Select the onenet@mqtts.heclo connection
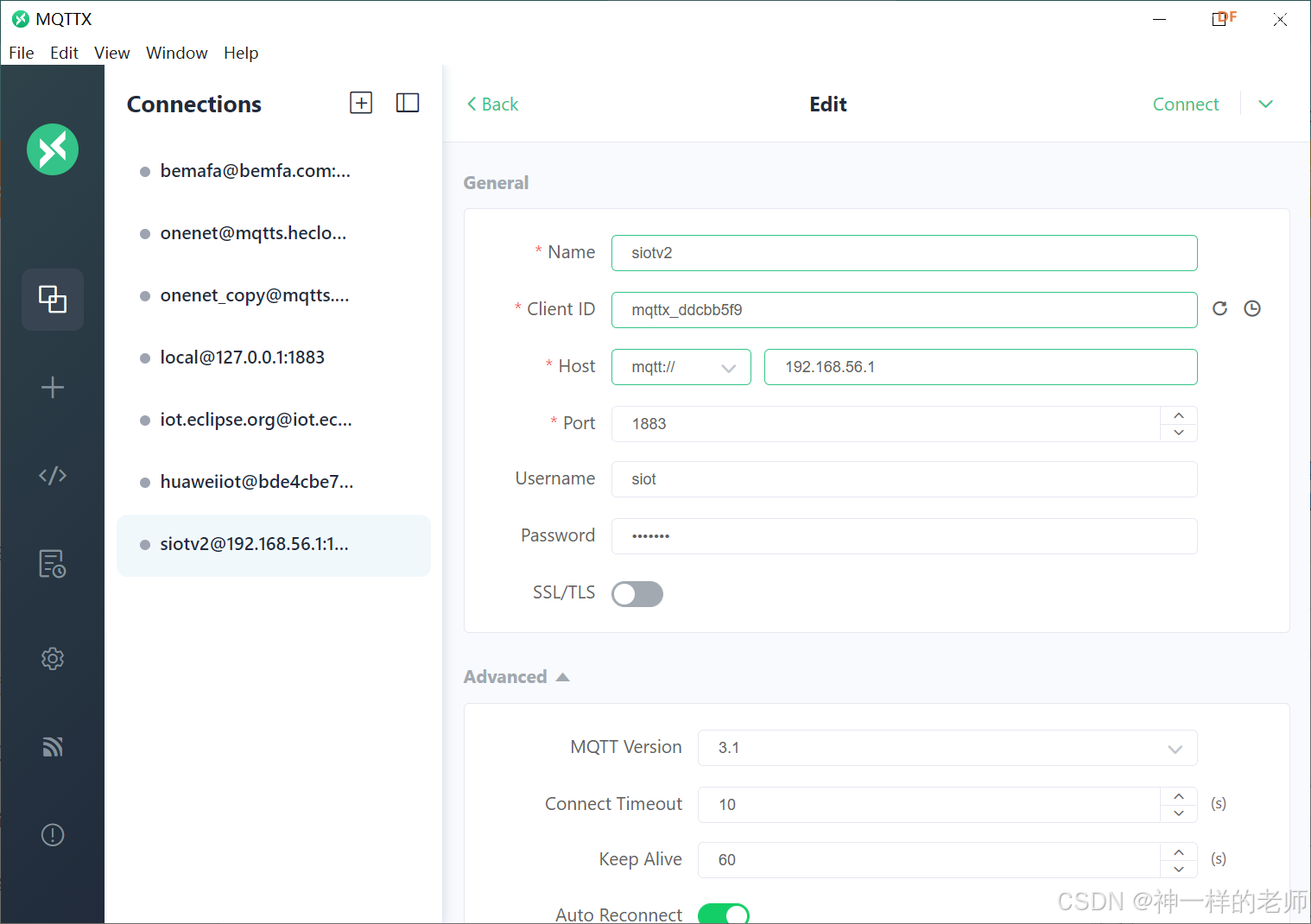 pos(274,233)
